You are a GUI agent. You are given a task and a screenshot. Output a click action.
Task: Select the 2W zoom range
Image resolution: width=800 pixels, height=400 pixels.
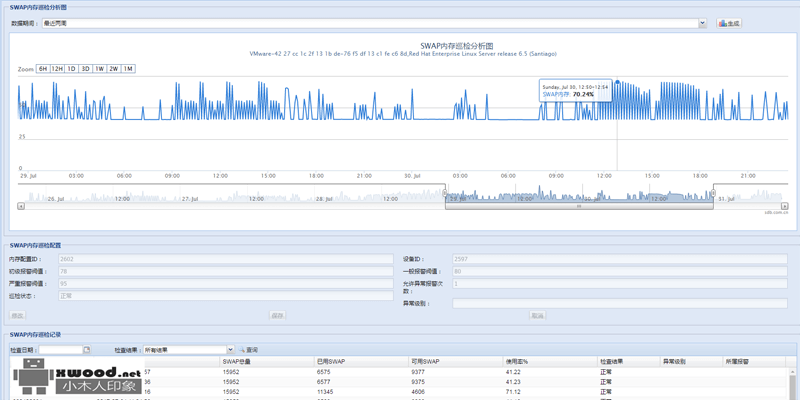(114, 69)
